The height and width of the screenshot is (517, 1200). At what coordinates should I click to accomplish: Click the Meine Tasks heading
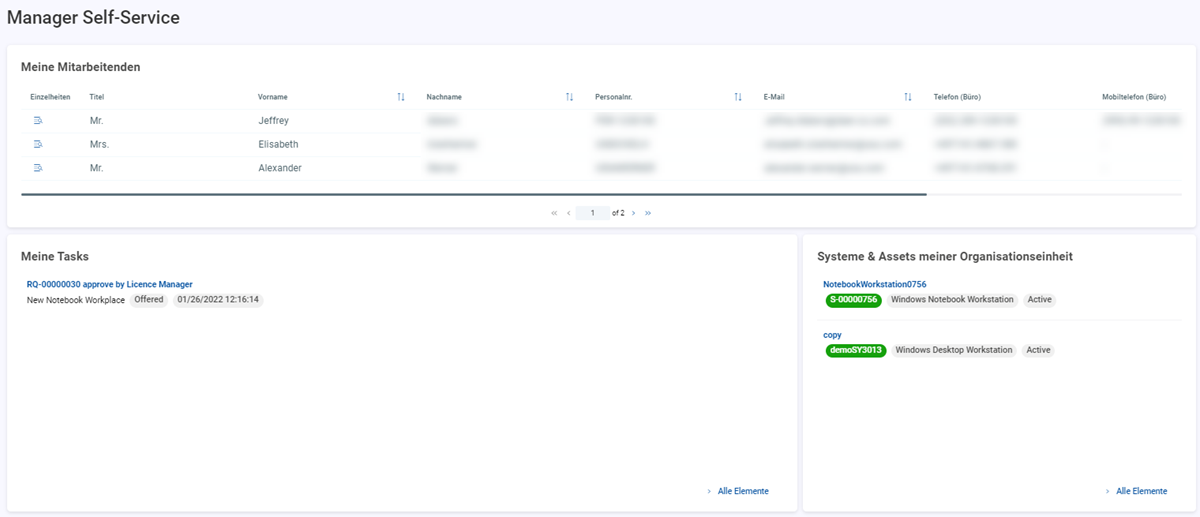55,257
